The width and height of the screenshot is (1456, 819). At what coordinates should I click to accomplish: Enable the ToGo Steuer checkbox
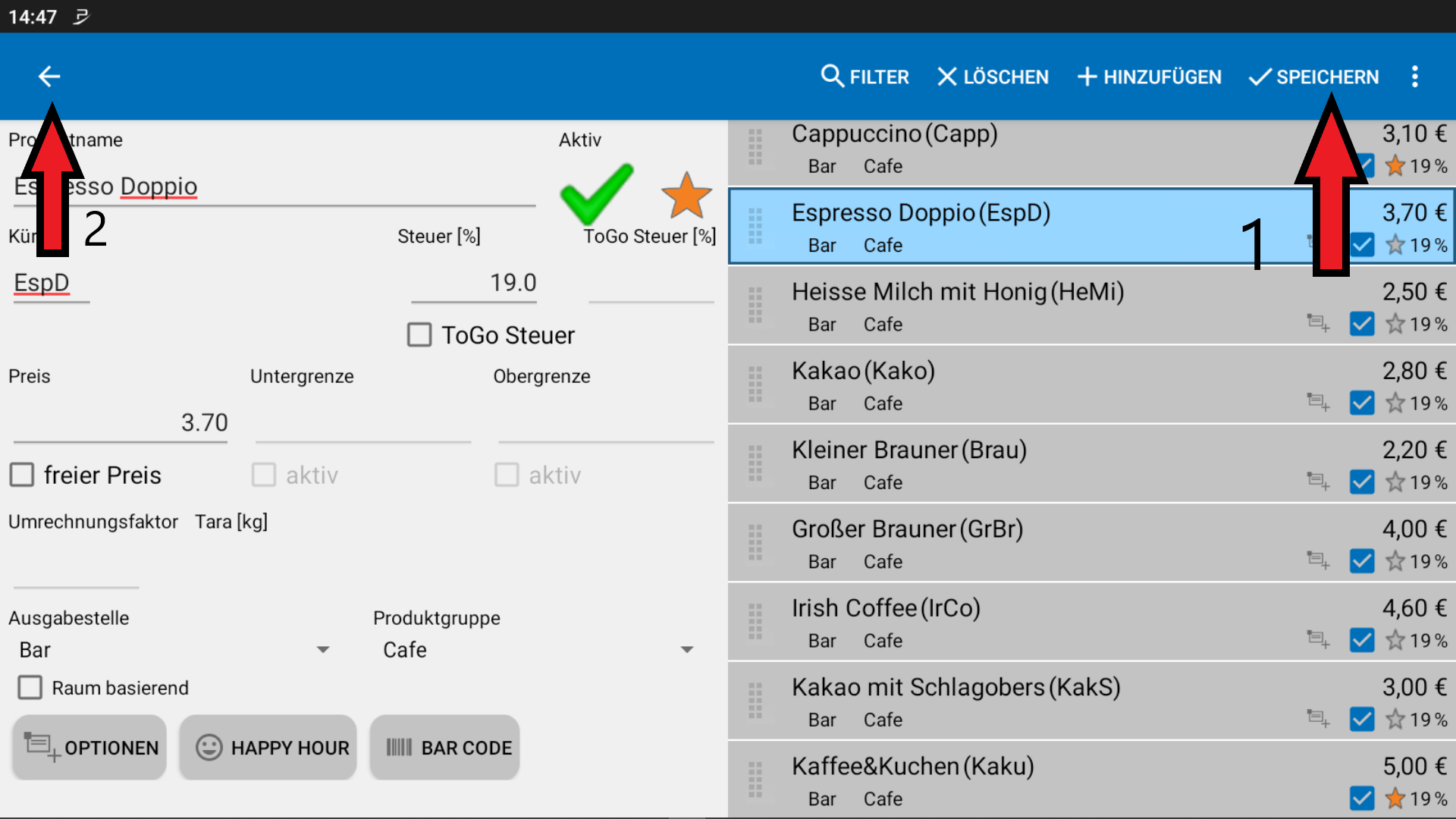coord(419,334)
